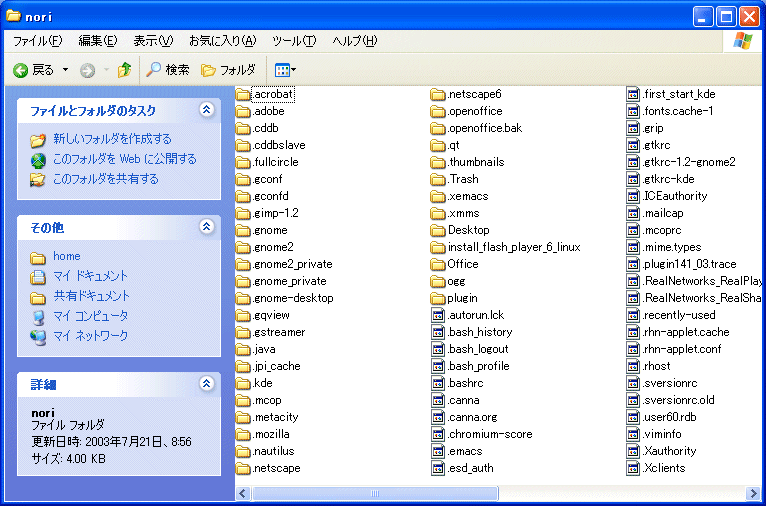Viewport: 766px width, 506px height.
Task: Click the My Network (マイ ネットワーク) icon
Action: point(38,337)
